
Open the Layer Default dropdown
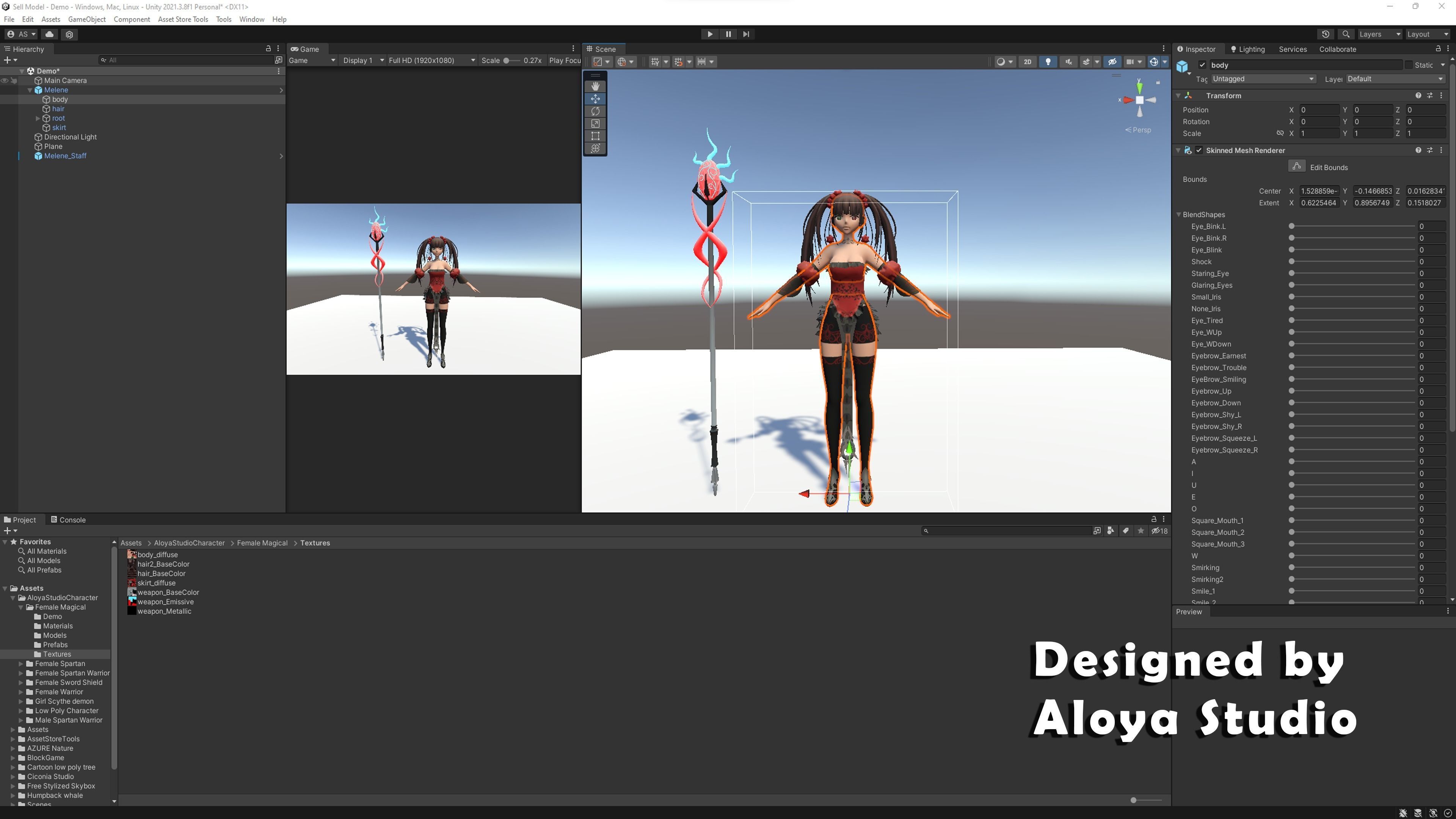1395,79
